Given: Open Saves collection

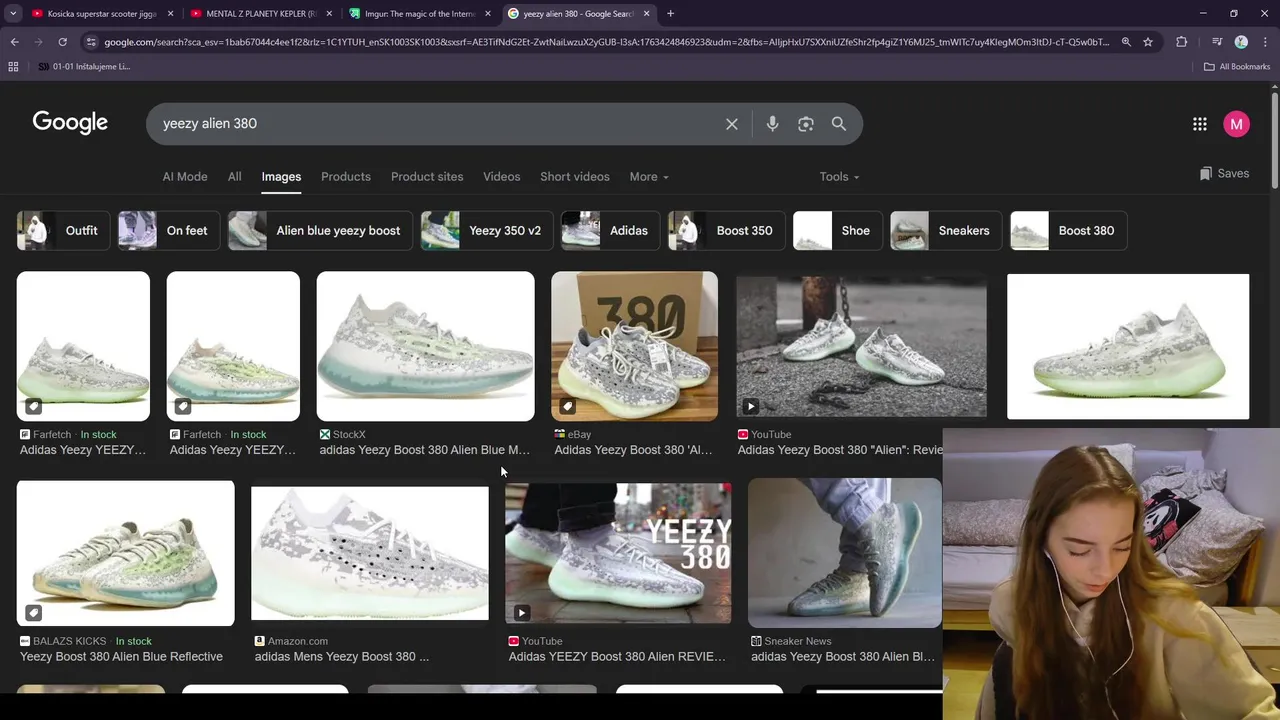Looking at the screenshot, I should [x=1224, y=173].
